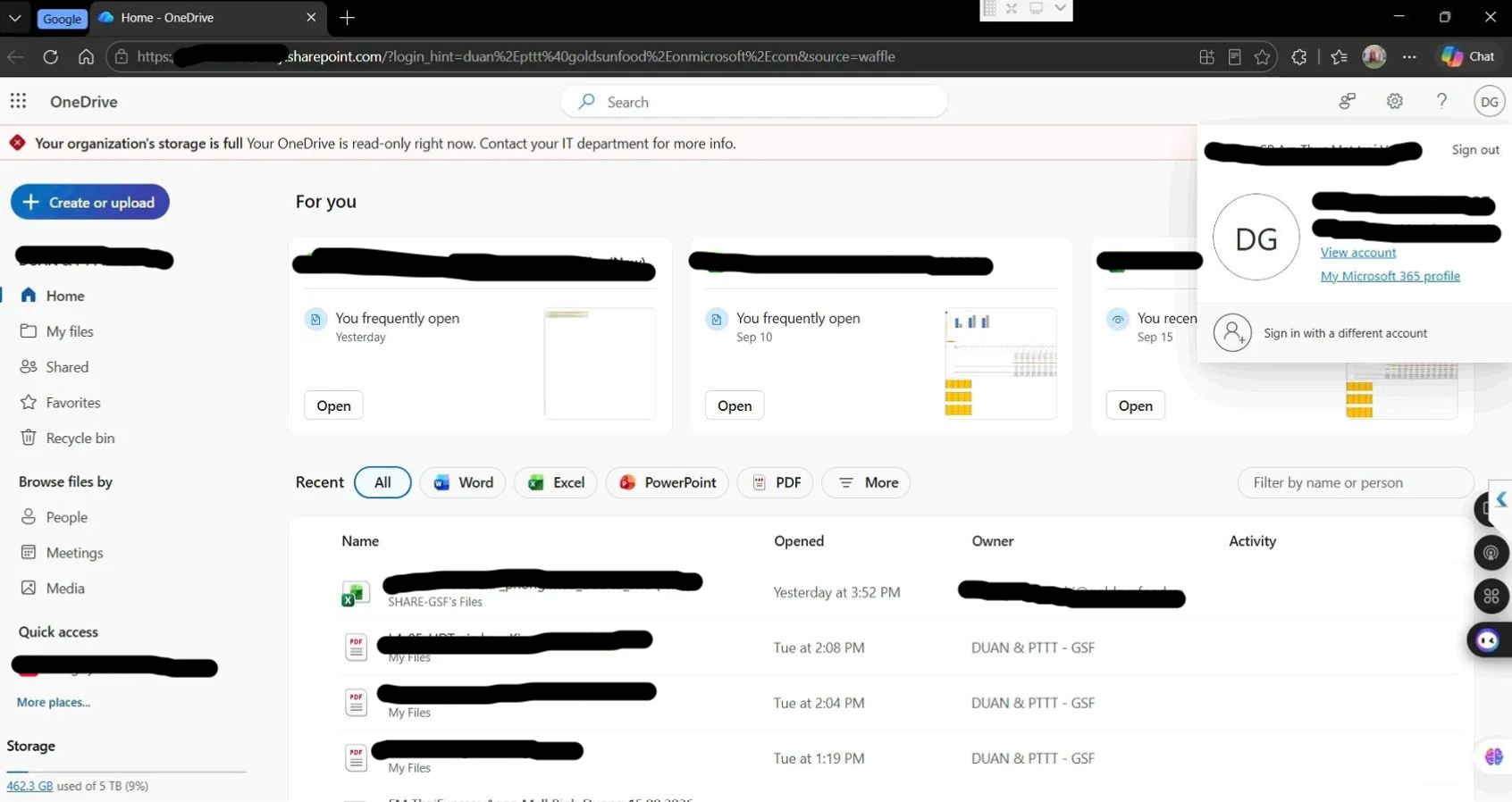Go to browser home page icon
This screenshot has height=802, width=1512.
tap(86, 56)
